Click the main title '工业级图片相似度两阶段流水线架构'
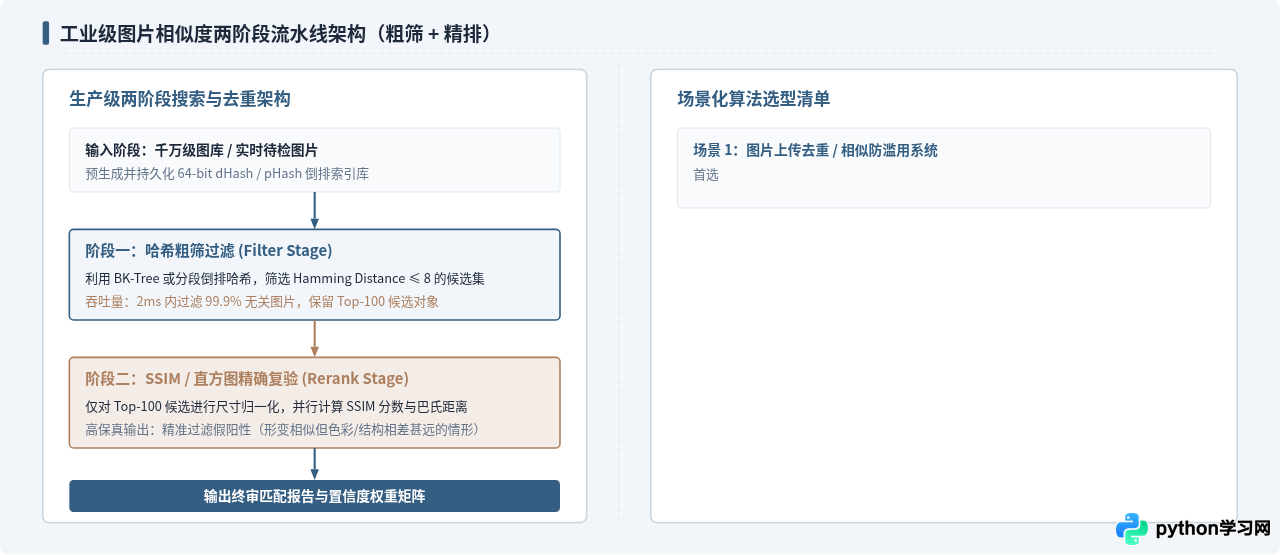This screenshot has height=555, width=1280. [277, 33]
